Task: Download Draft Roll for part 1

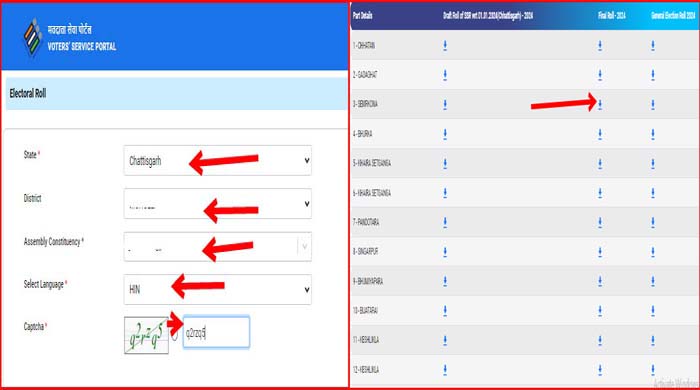Action: [445, 46]
